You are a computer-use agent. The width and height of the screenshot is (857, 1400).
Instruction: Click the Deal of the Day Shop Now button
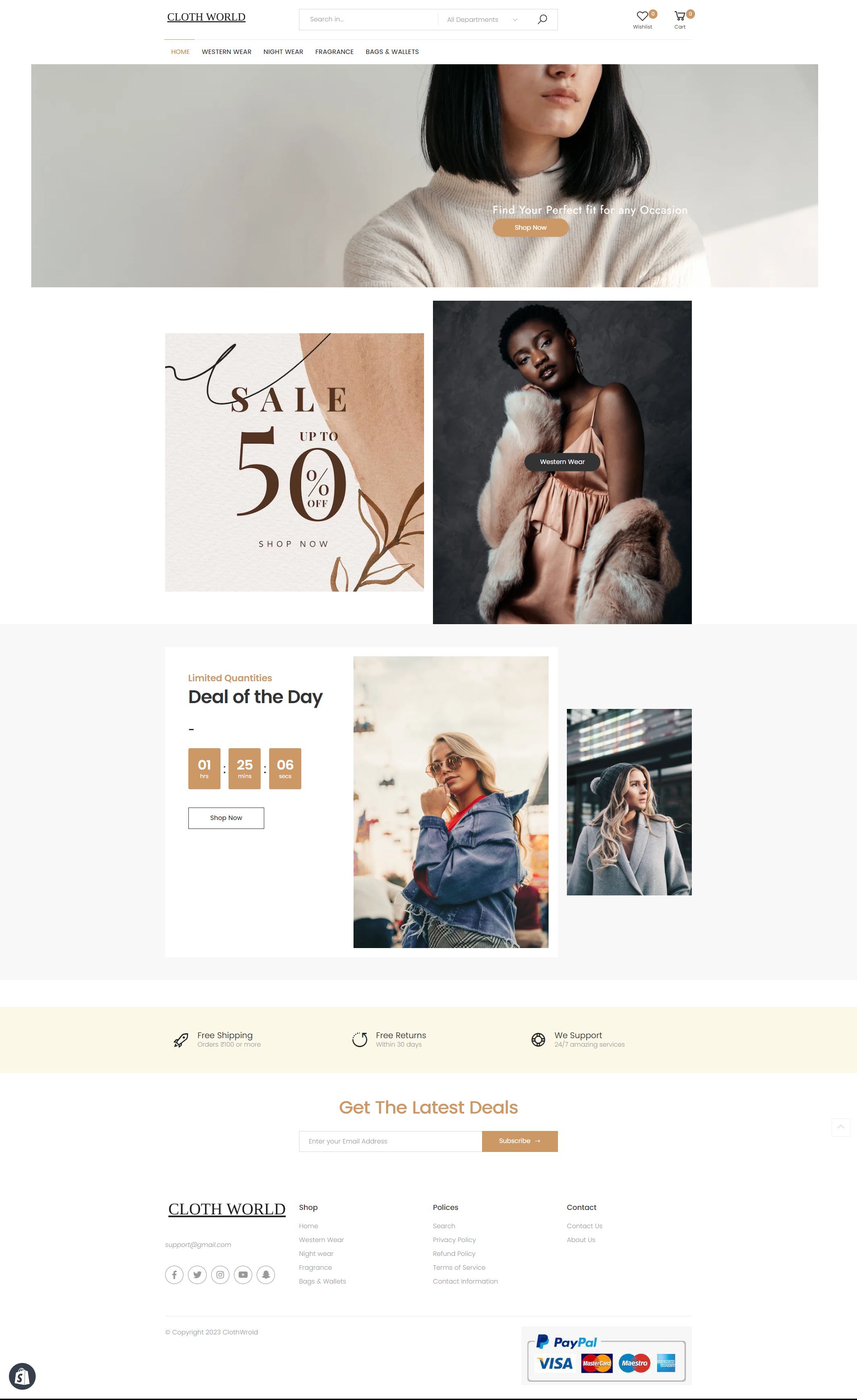pyautogui.click(x=226, y=818)
